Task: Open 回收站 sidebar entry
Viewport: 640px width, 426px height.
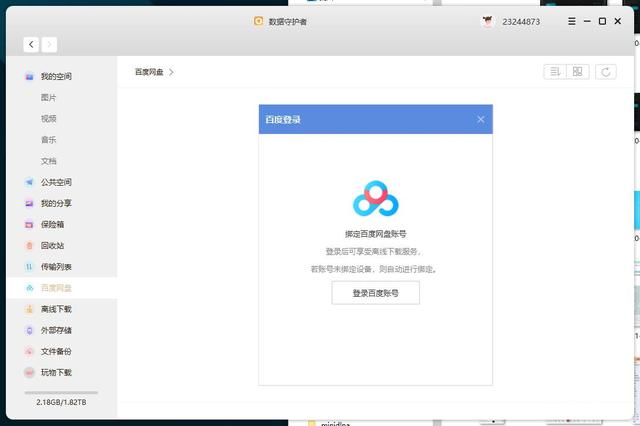Action: pos(52,246)
